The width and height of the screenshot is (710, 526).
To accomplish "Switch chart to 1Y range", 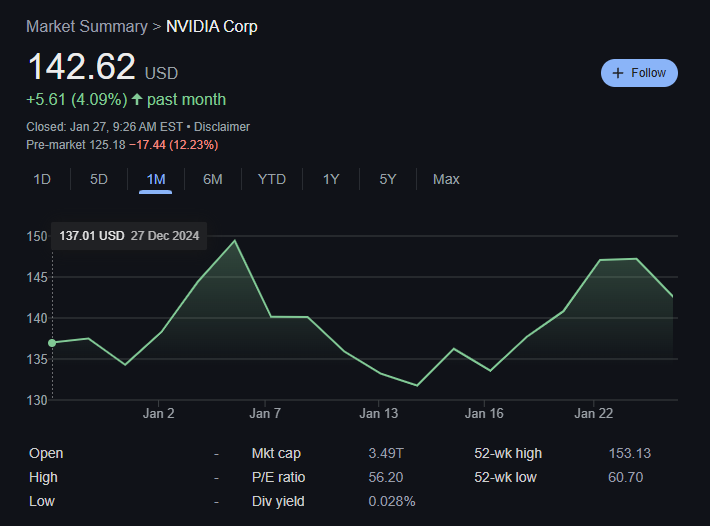I will [331, 179].
